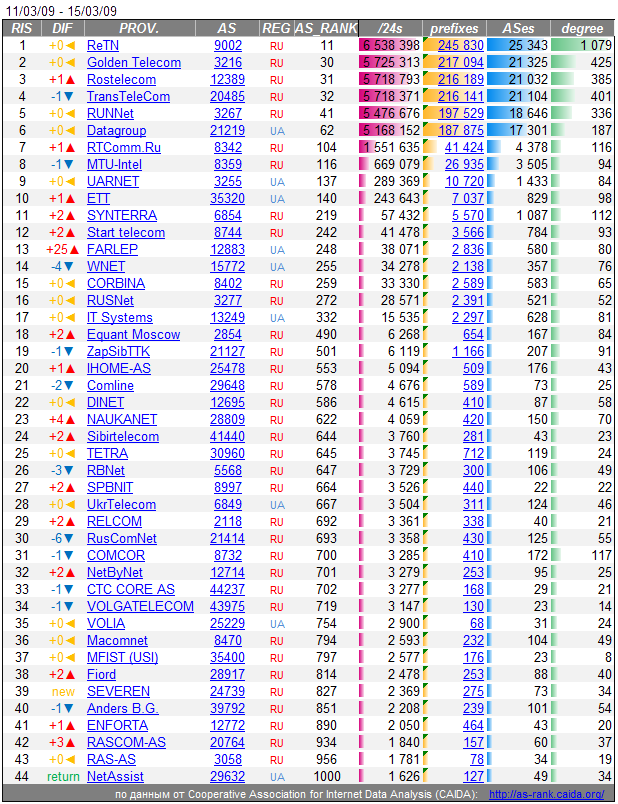
Task: Open AS number 8359 link
Action: click(228, 165)
